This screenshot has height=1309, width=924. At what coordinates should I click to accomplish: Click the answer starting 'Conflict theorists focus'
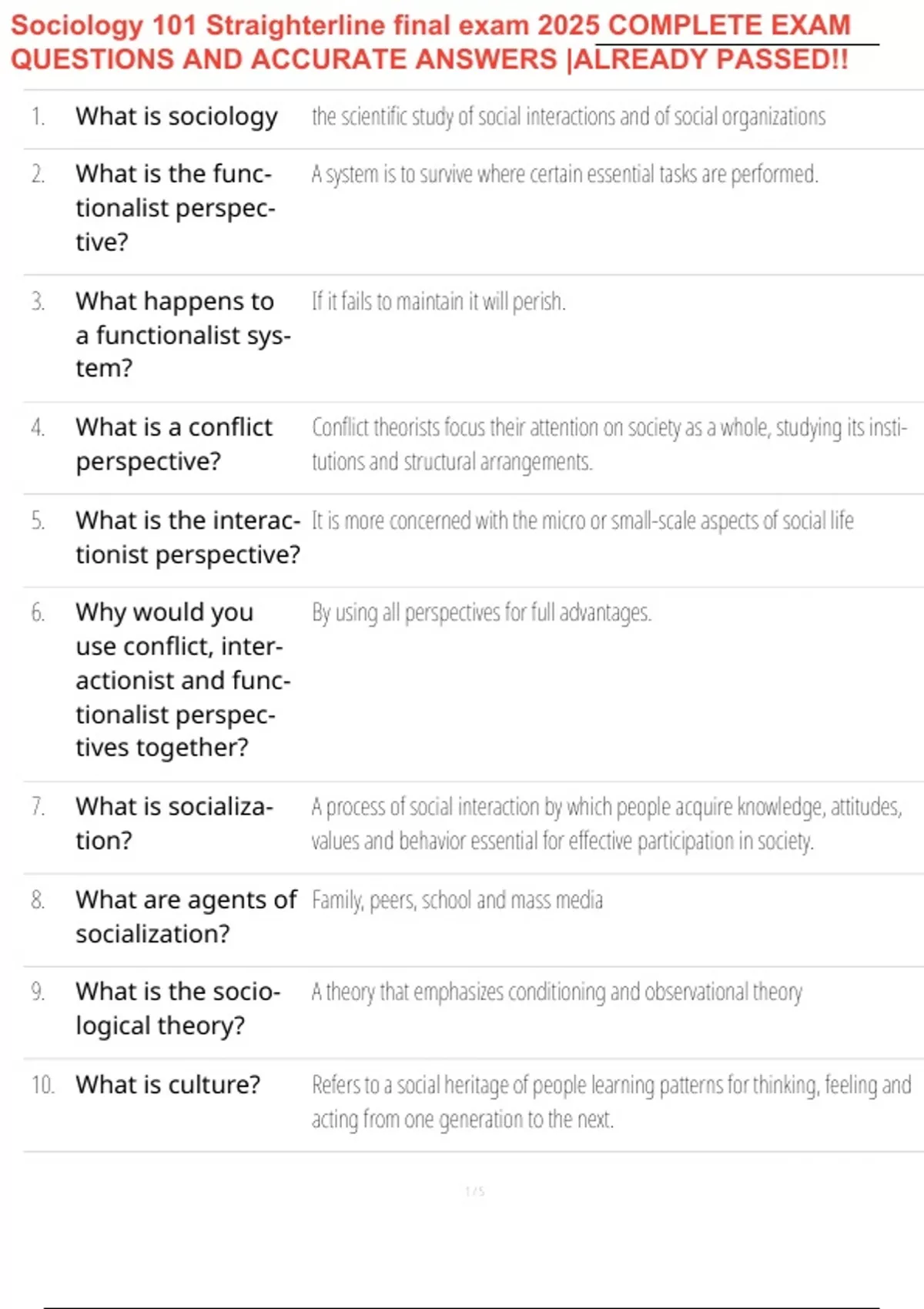[609, 444]
